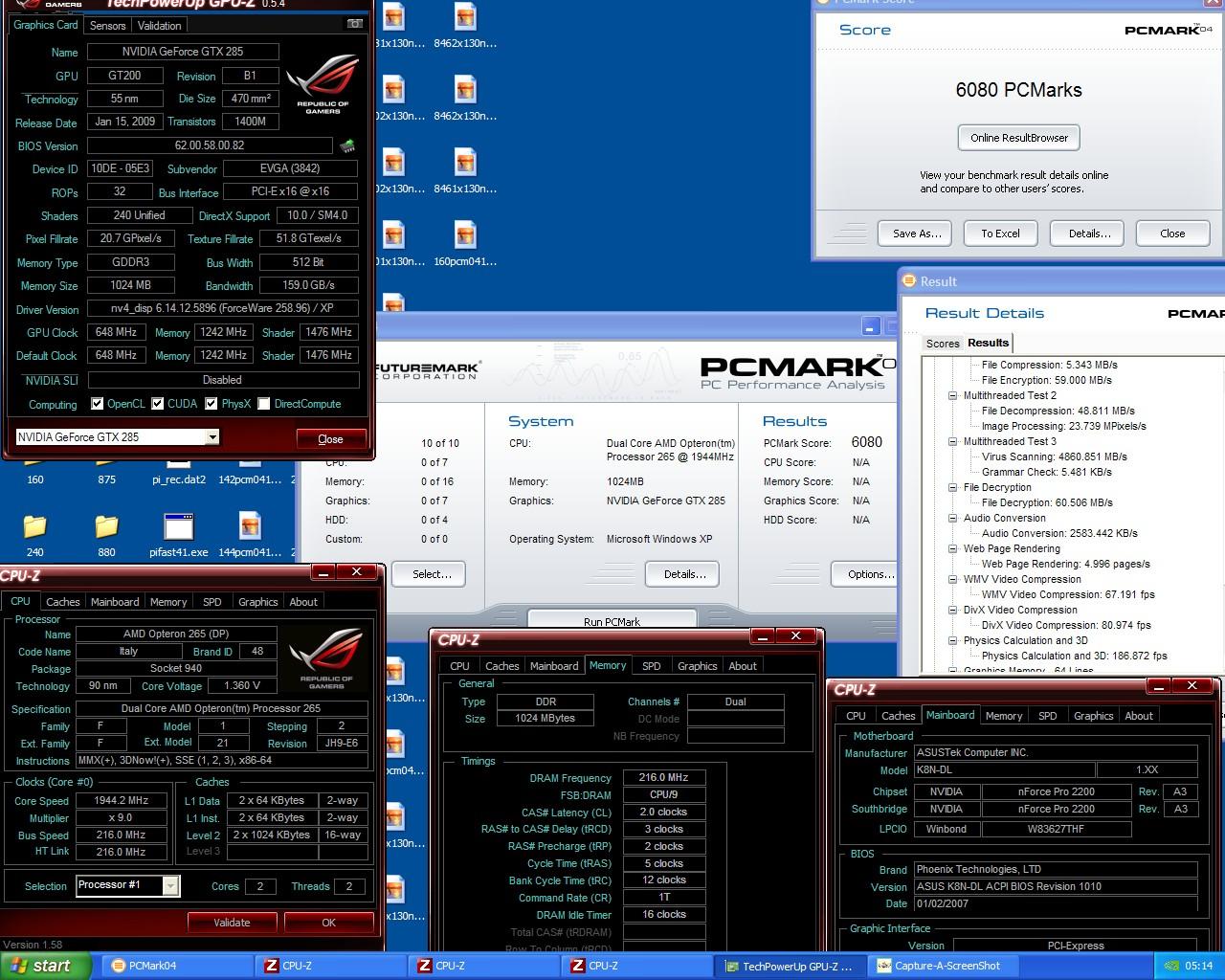Select the 160pcm041 desktop file icon

[x=465, y=244]
